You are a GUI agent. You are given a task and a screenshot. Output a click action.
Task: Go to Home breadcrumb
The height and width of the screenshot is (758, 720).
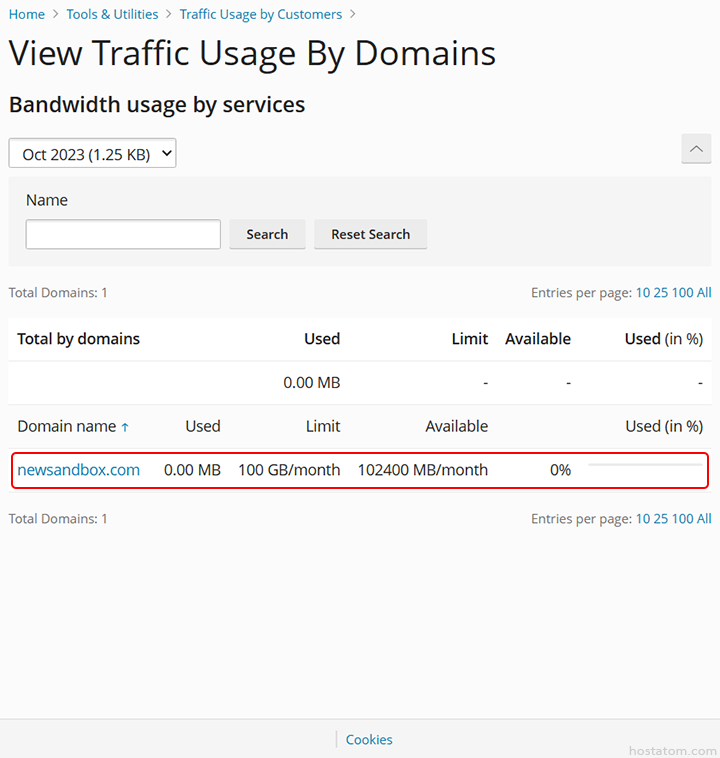click(x=27, y=14)
